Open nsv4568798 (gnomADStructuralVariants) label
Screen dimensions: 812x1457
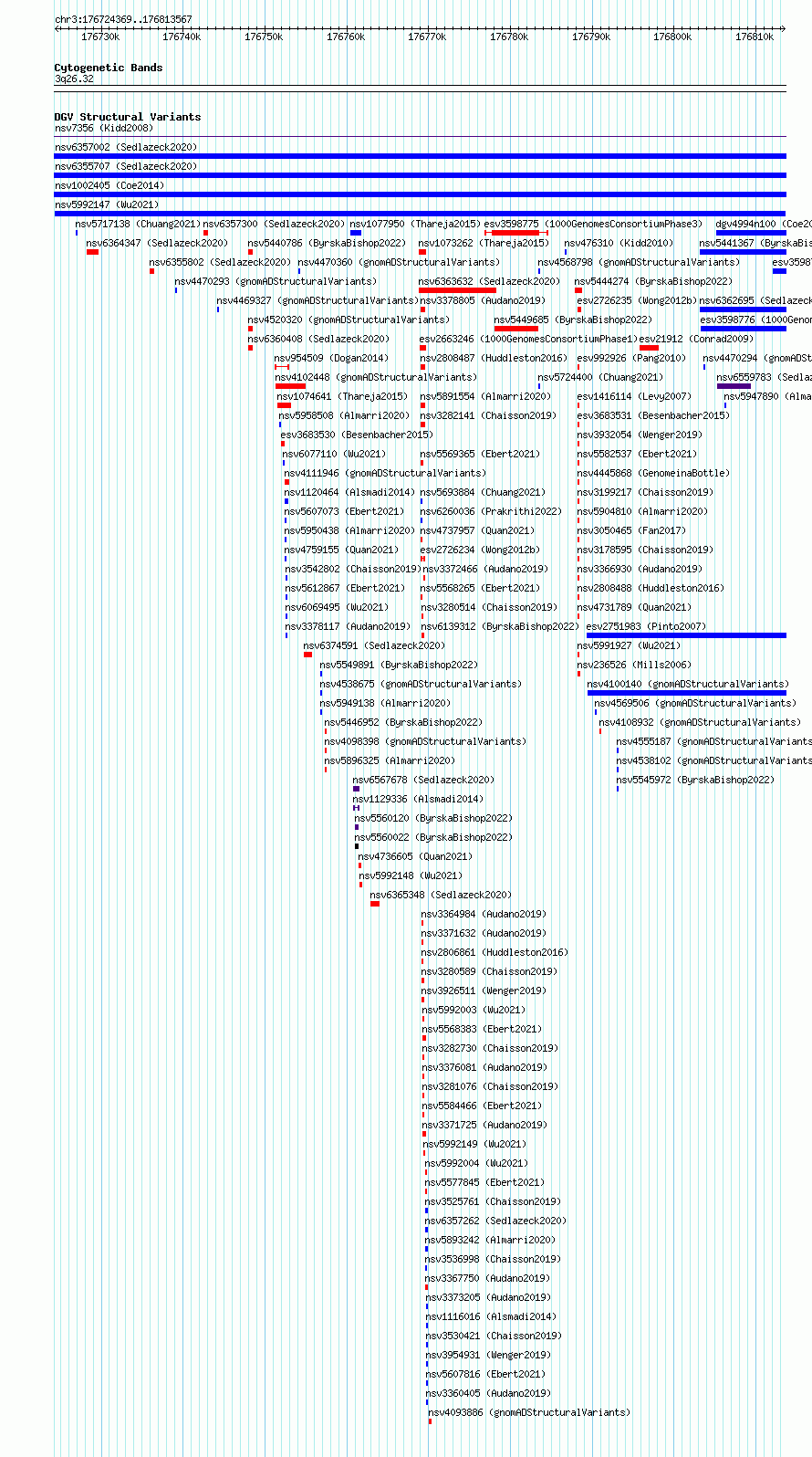[x=639, y=263]
